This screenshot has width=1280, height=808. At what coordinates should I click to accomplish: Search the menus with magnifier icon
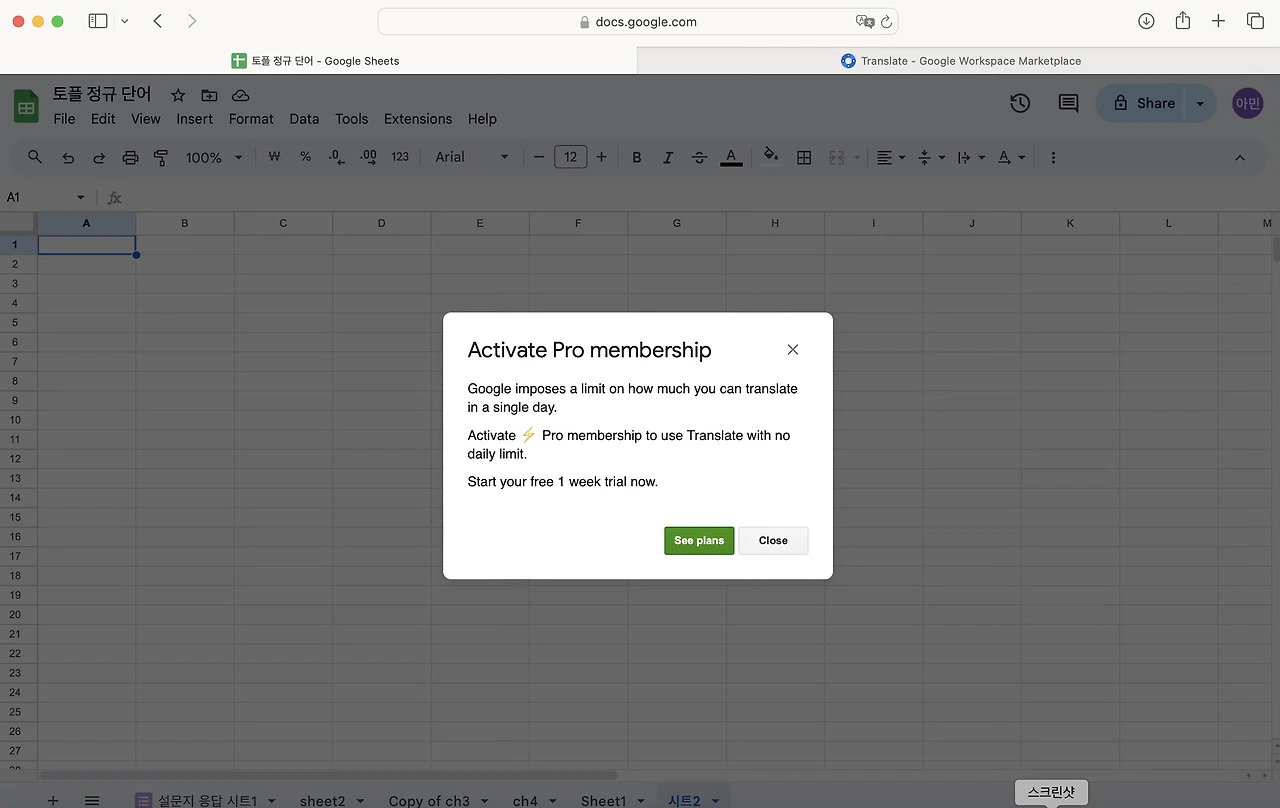point(35,157)
